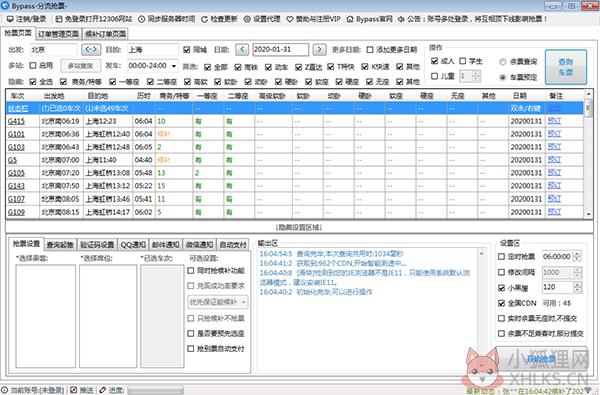Viewport: 600px width, 395px height.
Task: Open 设置代理 gear icon
Action: (247, 19)
